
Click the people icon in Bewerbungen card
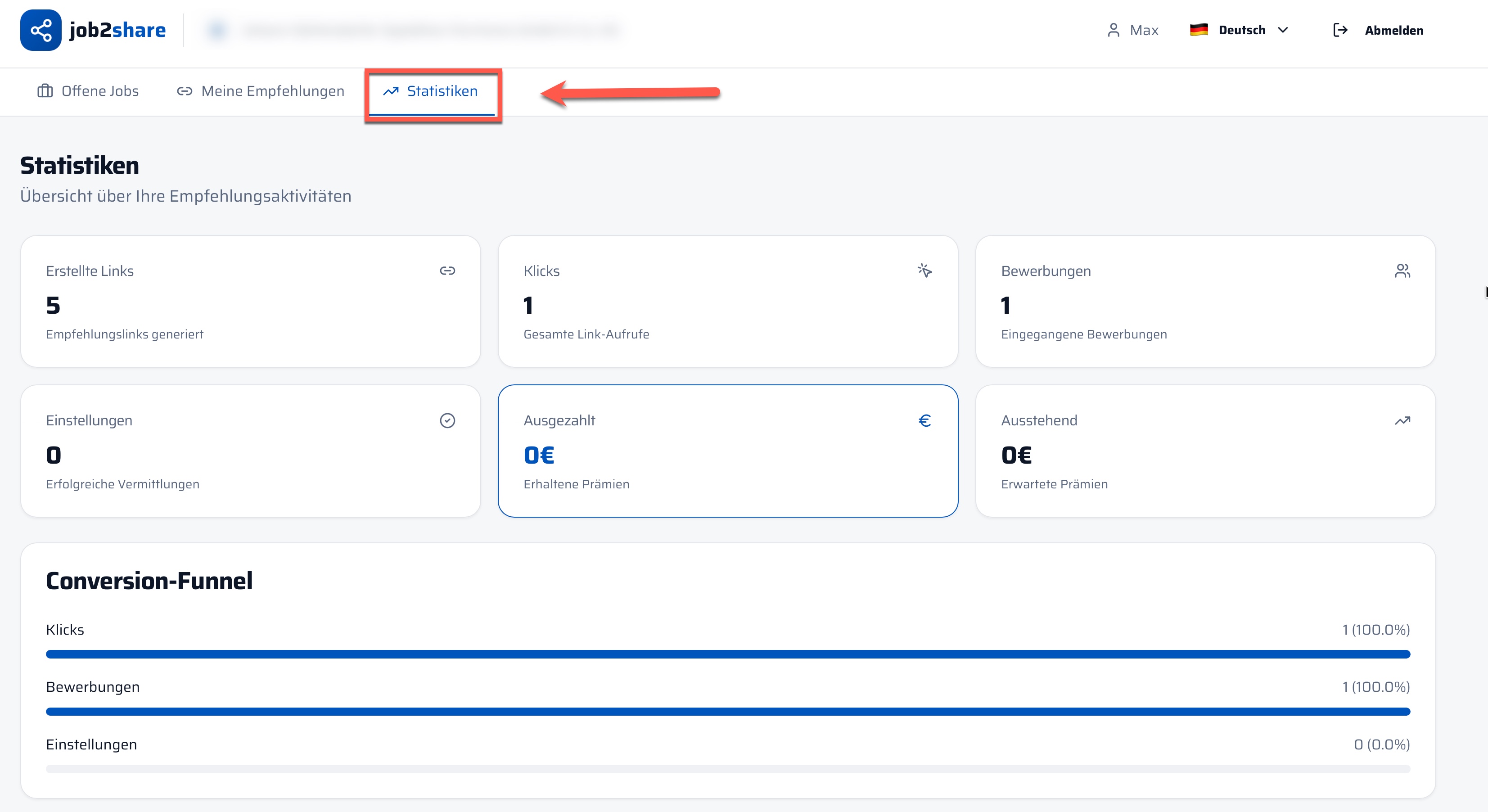pos(1402,271)
